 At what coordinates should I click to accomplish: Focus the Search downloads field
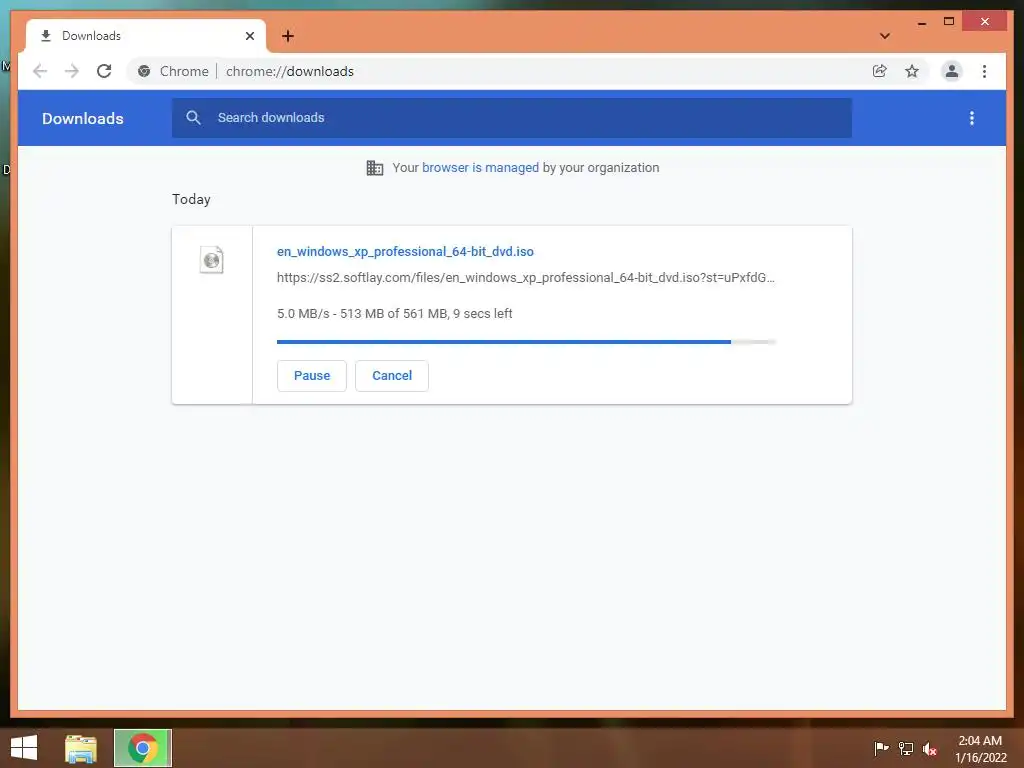(x=511, y=118)
